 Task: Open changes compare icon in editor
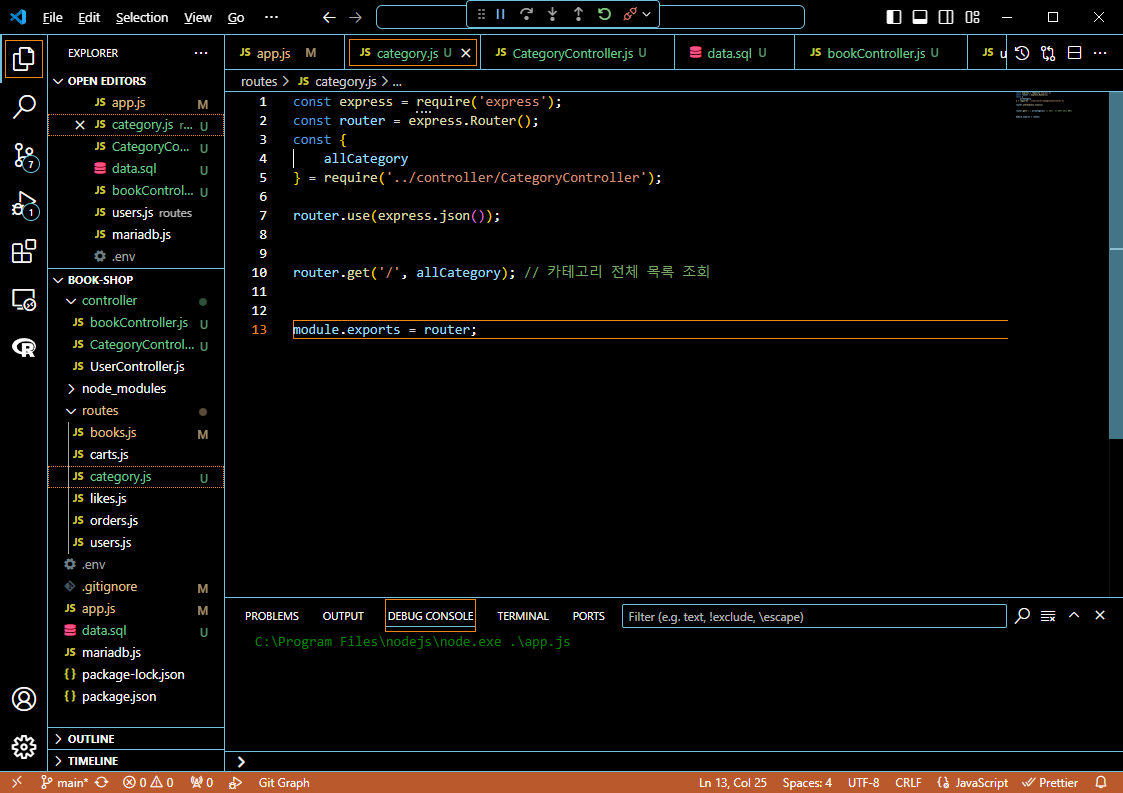click(x=1049, y=53)
